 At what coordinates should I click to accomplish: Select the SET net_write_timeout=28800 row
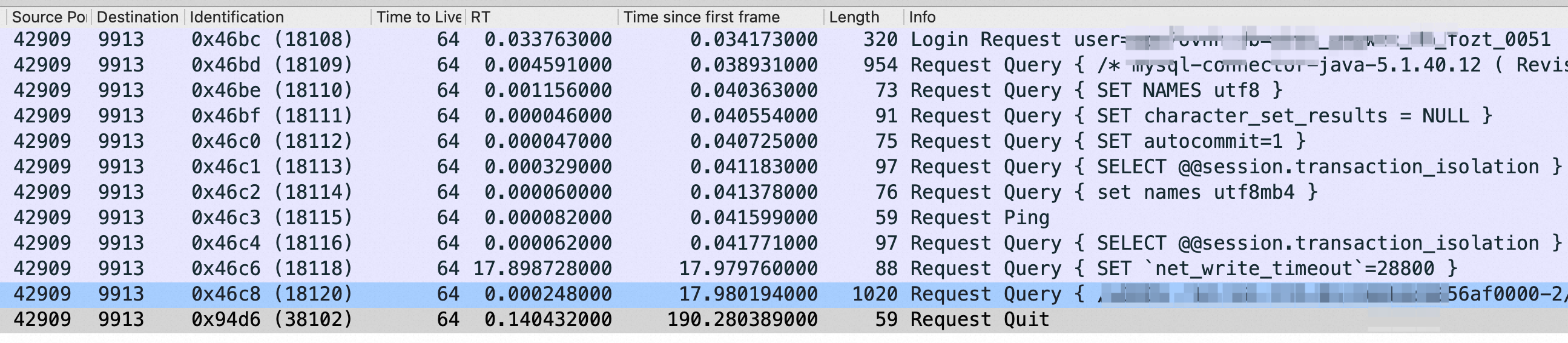click(x=784, y=268)
